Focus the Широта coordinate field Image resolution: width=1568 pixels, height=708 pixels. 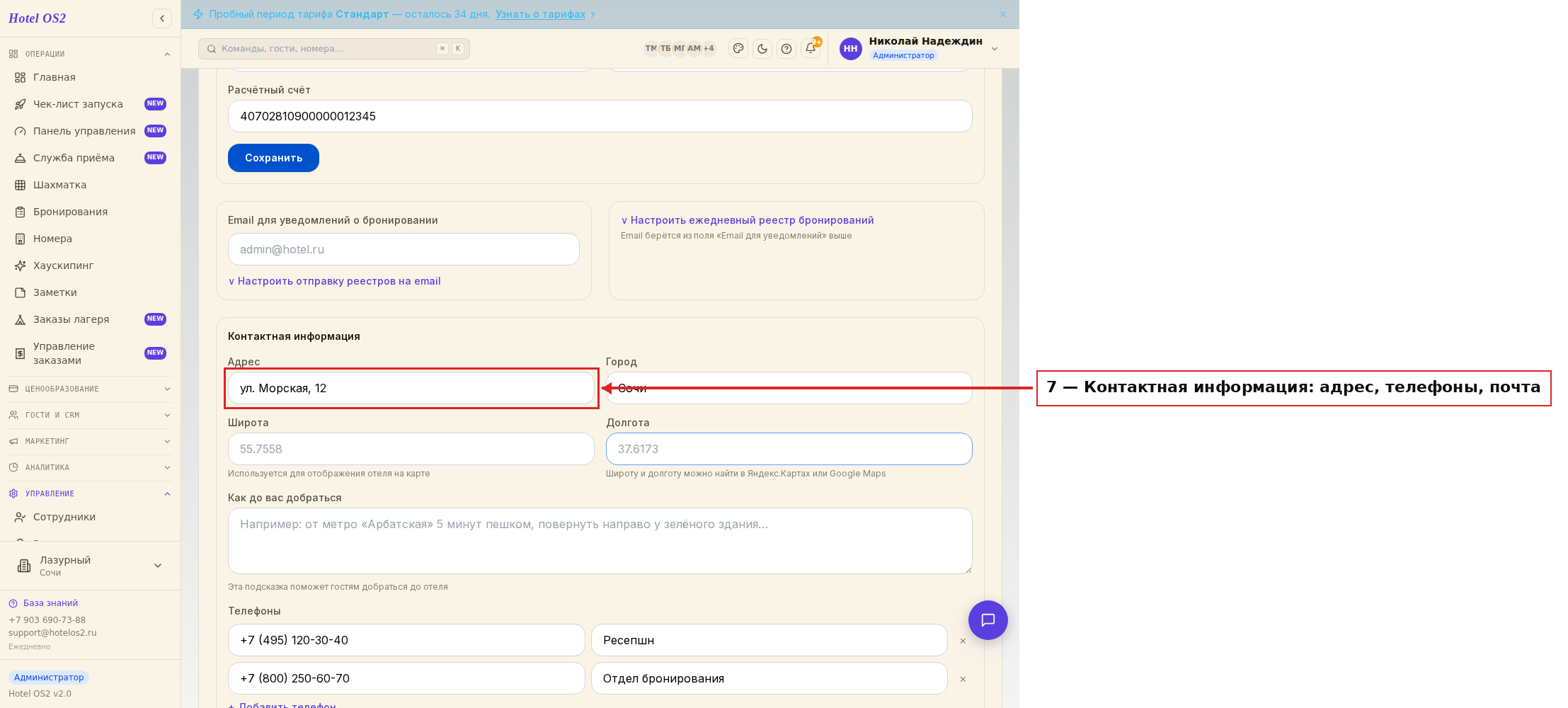coord(411,449)
